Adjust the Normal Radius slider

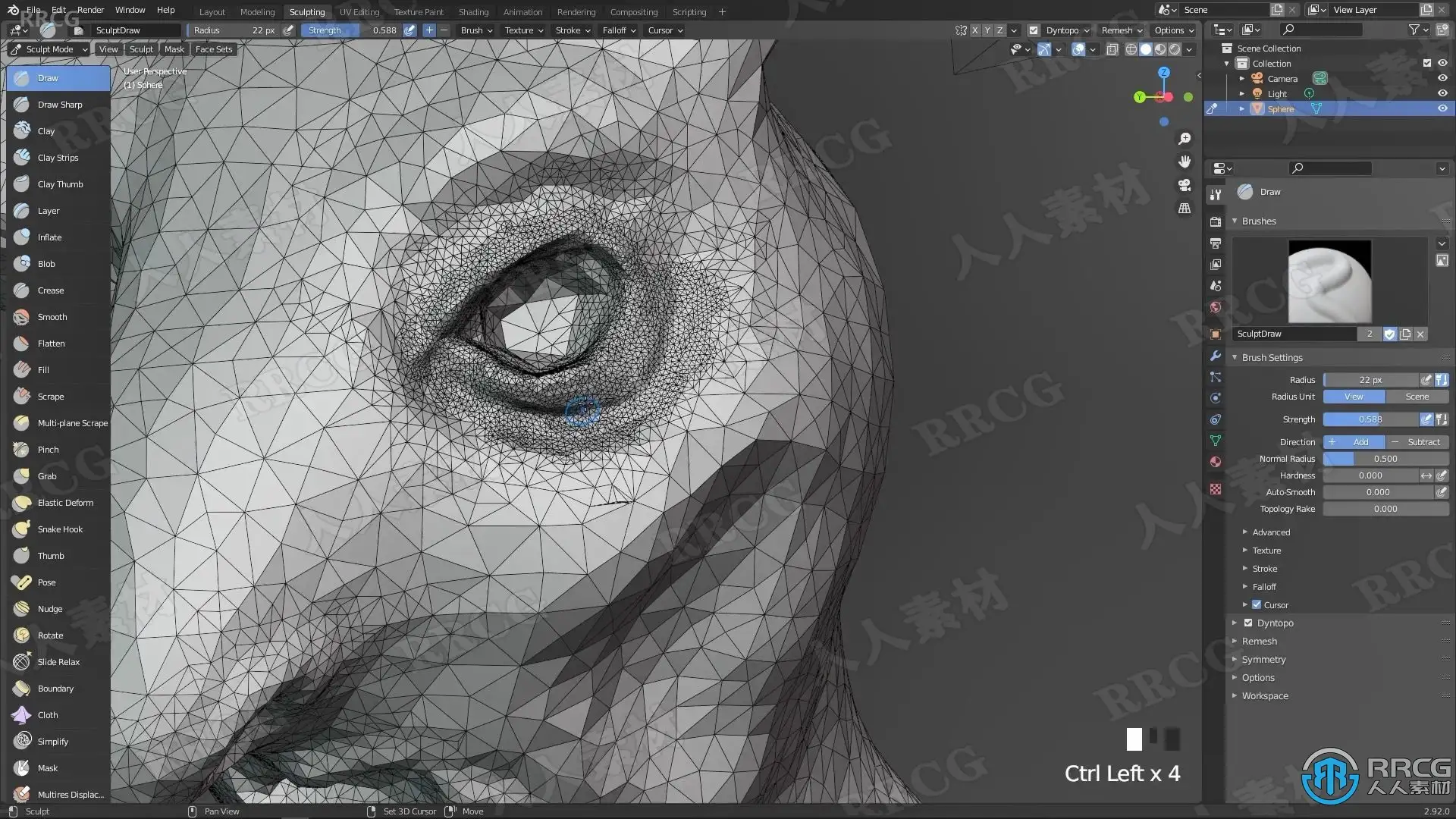(1385, 459)
